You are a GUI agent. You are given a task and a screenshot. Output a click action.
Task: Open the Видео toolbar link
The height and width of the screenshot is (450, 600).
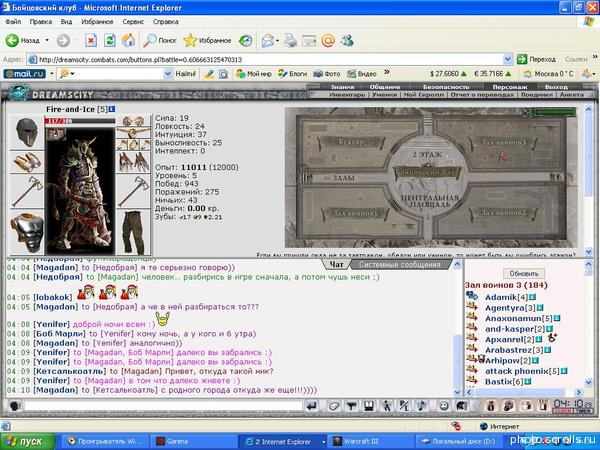[x=362, y=74]
